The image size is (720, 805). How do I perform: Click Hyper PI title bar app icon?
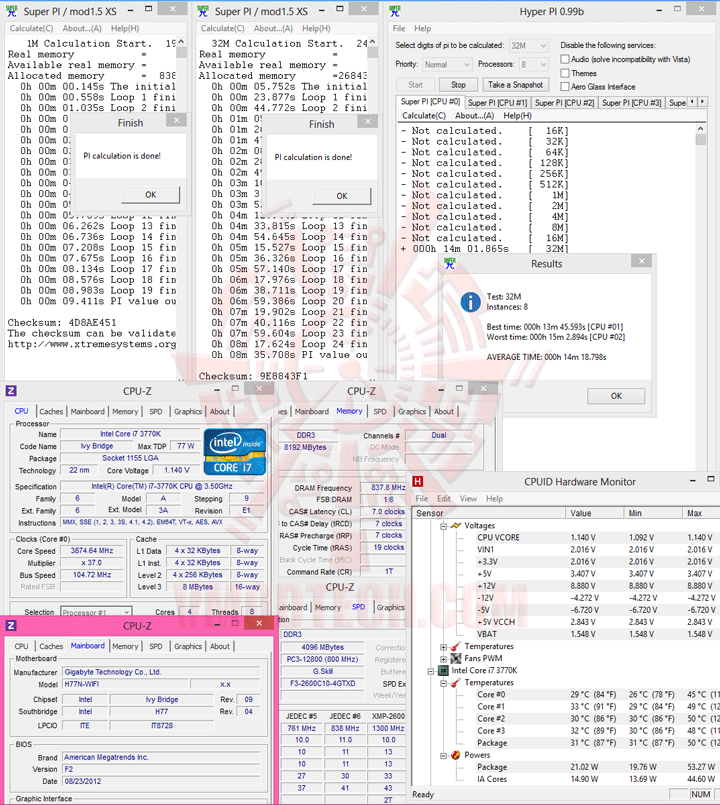tap(394, 11)
